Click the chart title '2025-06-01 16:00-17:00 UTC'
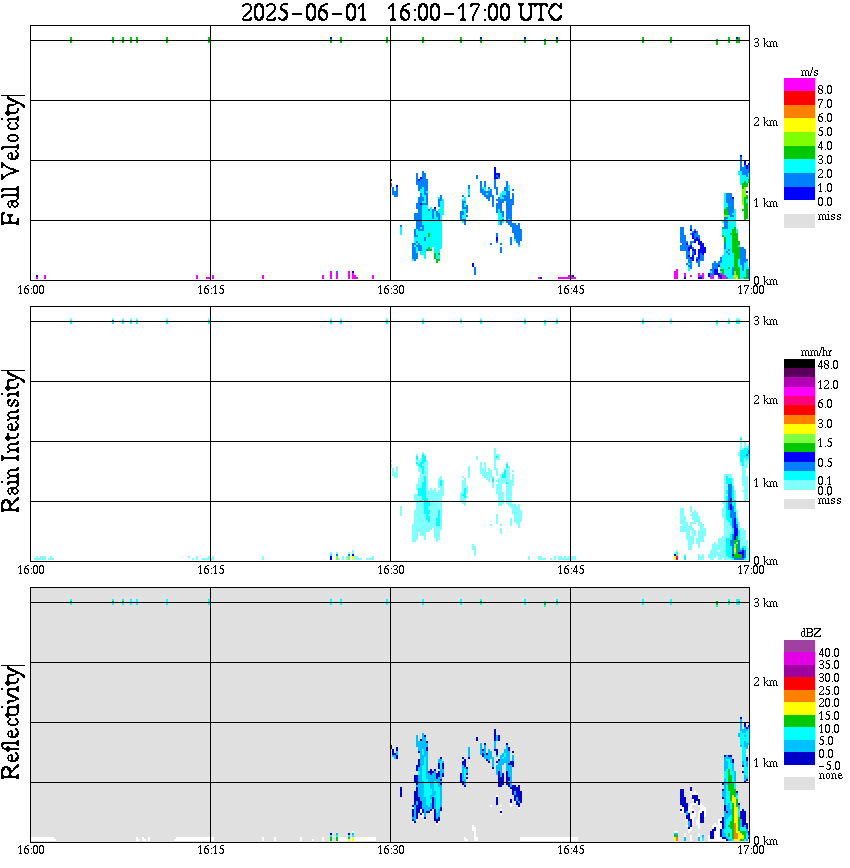 point(402,12)
